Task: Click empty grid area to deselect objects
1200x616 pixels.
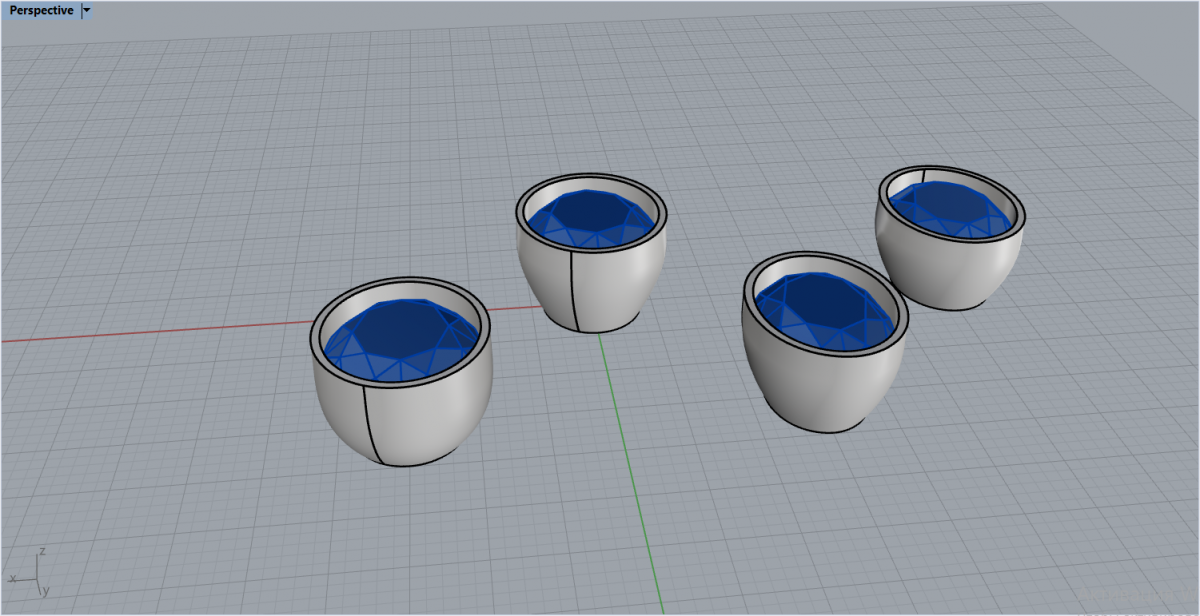Action: point(200,150)
